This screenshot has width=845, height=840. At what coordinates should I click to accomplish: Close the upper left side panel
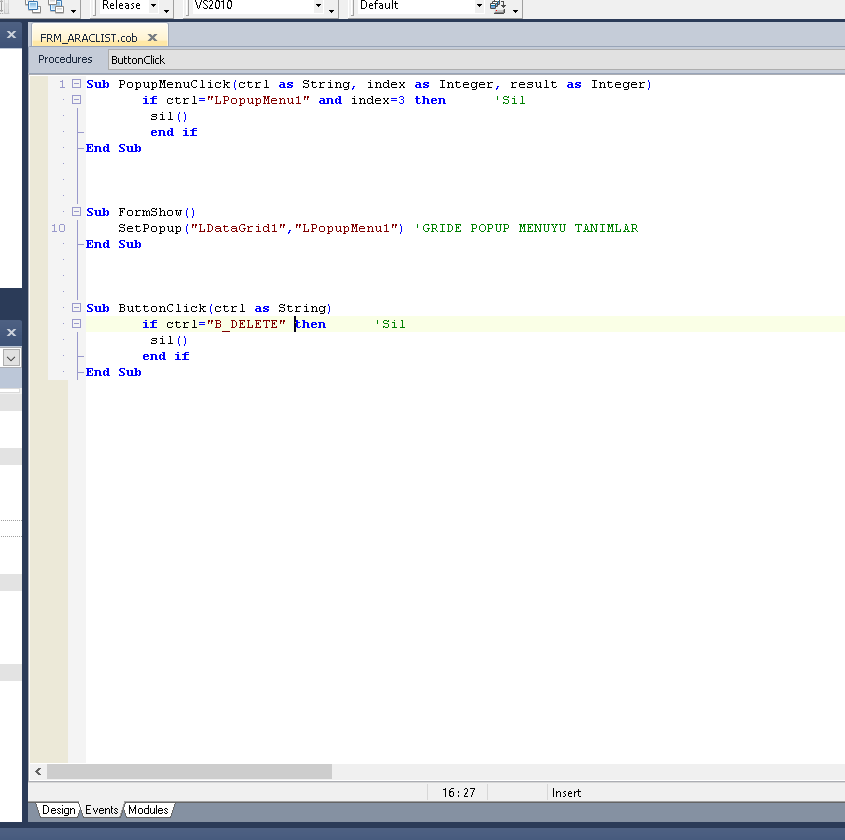[11, 34]
